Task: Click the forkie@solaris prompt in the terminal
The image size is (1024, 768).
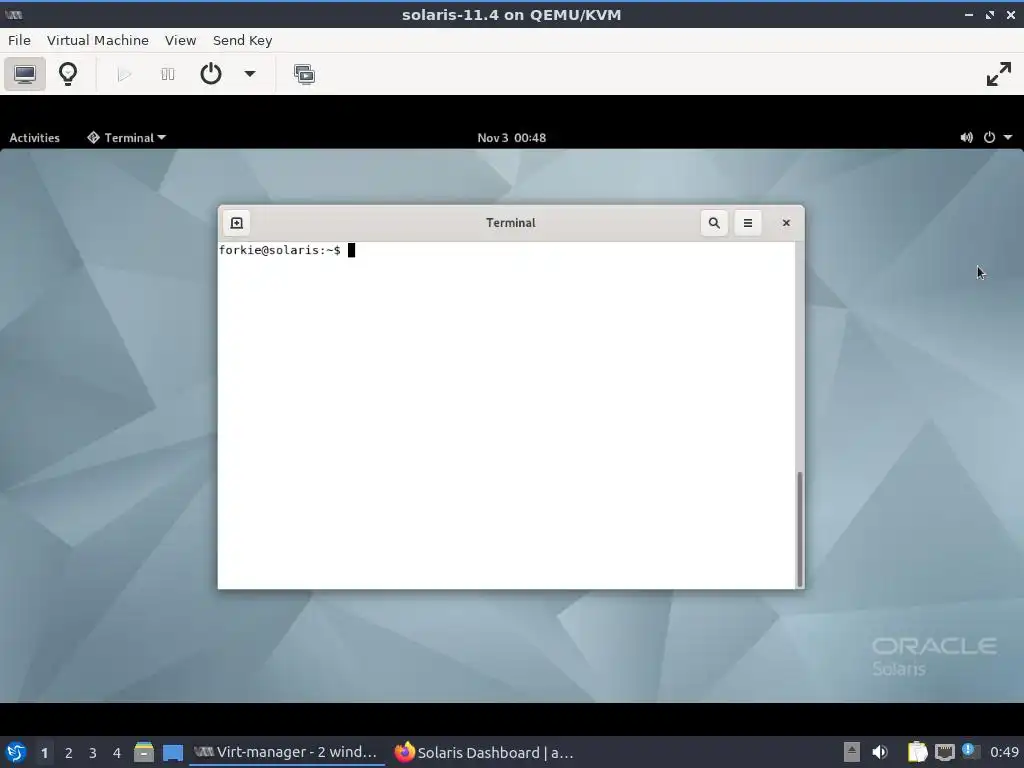Action: (x=280, y=250)
